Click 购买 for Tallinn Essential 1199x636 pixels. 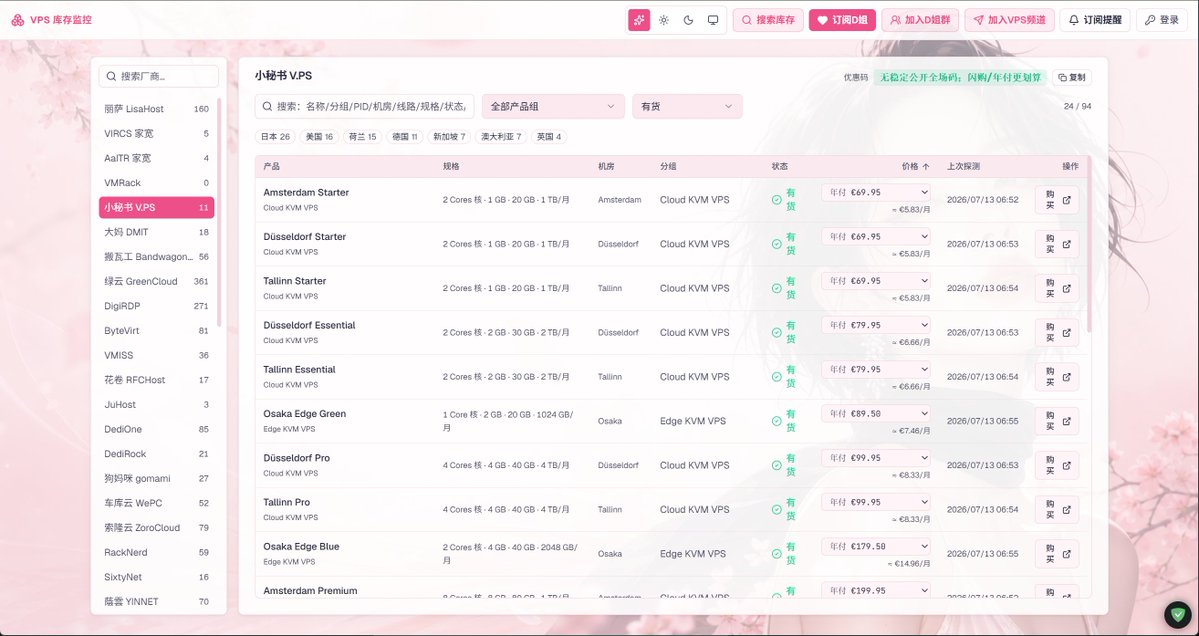click(1057, 377)
